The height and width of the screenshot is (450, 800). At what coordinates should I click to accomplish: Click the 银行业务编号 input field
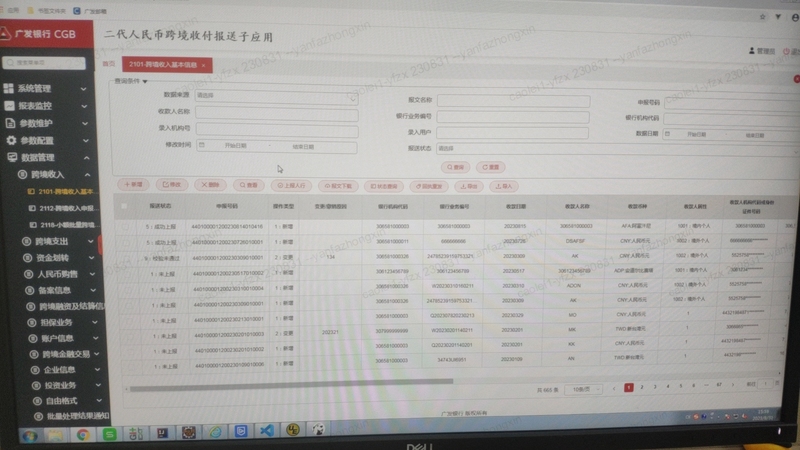[x=513, y=117]
